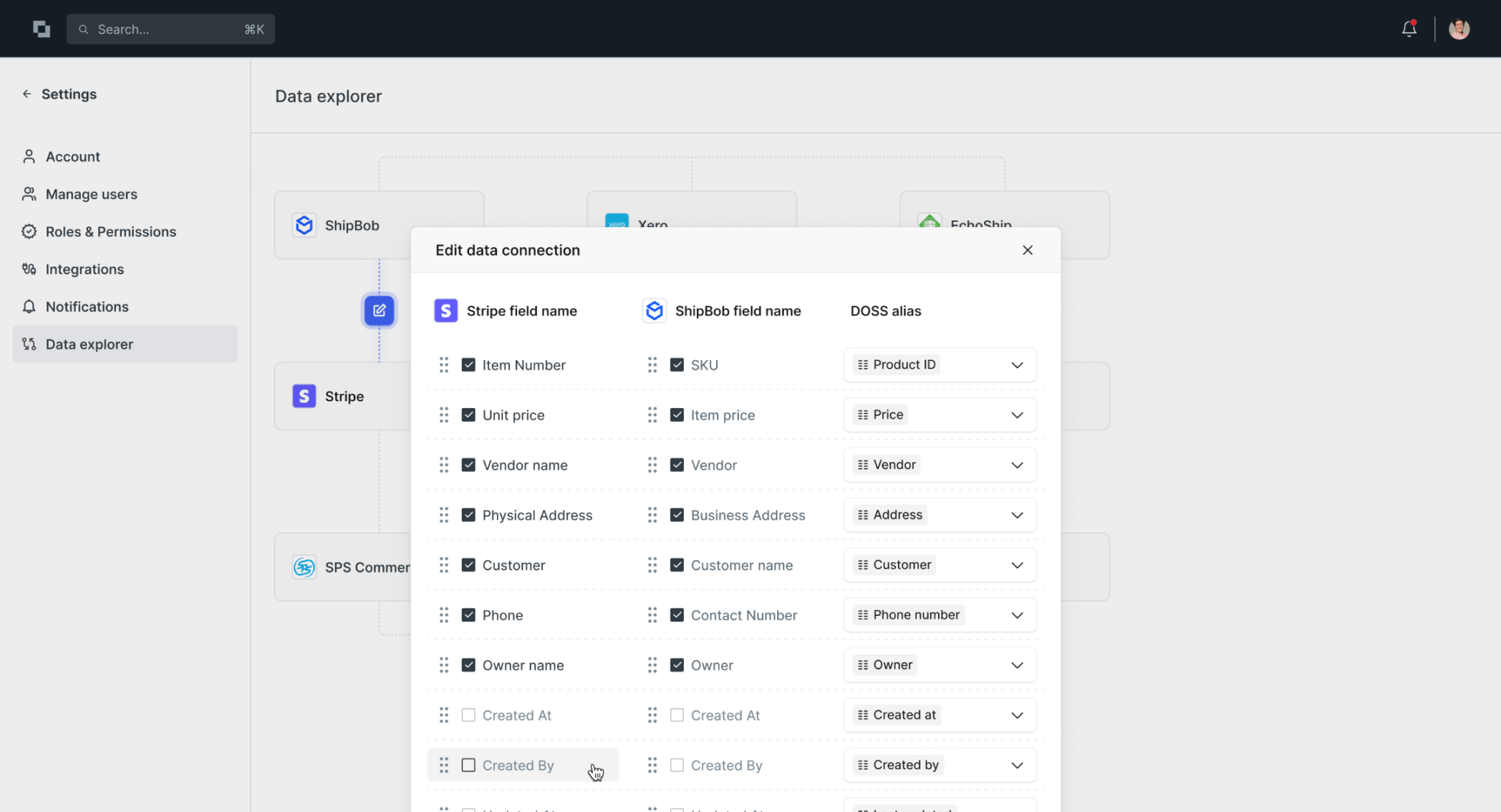Go to Roles & Permissions settings
Viewport: 1501px width, 812px height.
[110, 231]
